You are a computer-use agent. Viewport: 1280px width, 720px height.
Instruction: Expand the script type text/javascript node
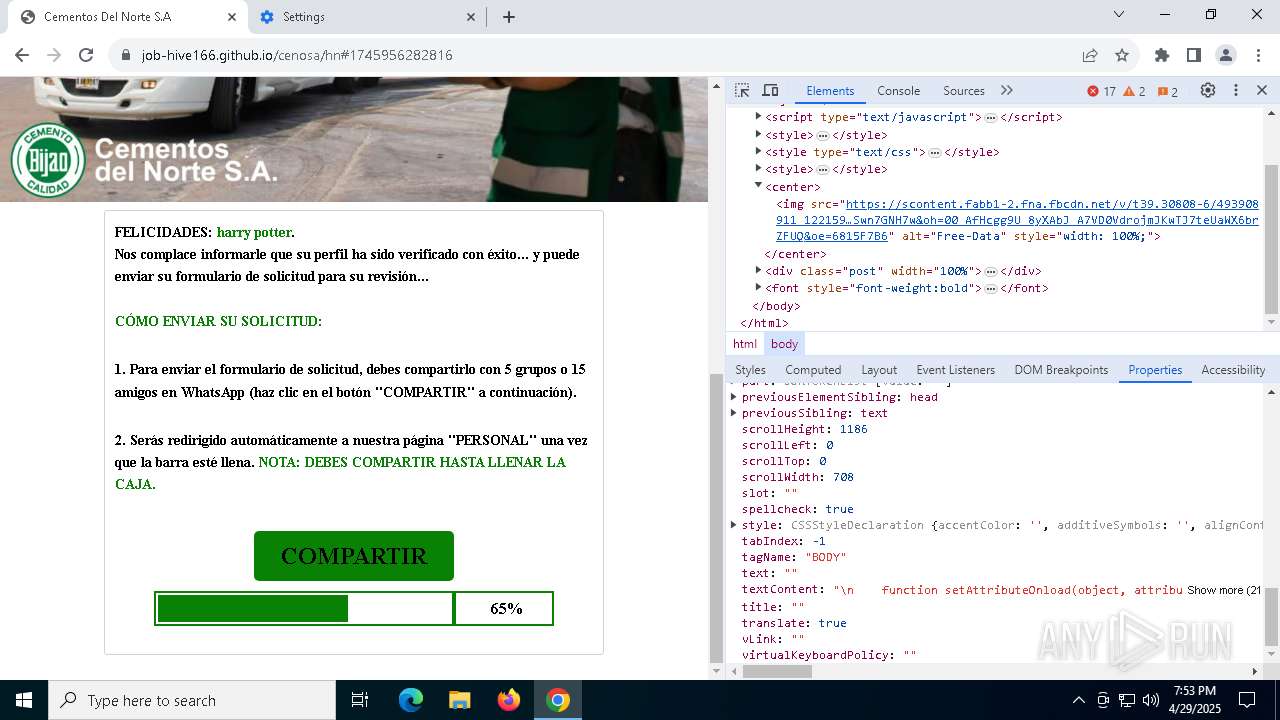click(x=758, y=117)
